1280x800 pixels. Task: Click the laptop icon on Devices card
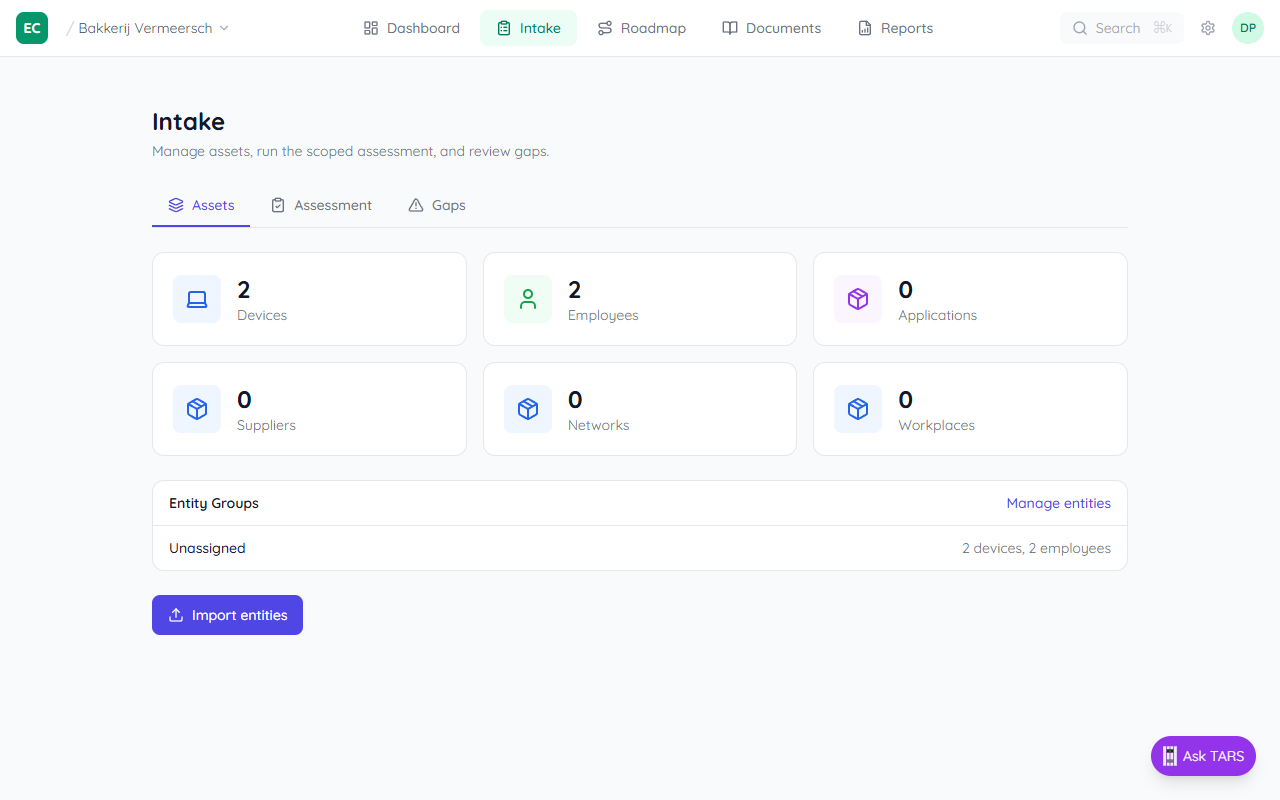click(197, 299)
